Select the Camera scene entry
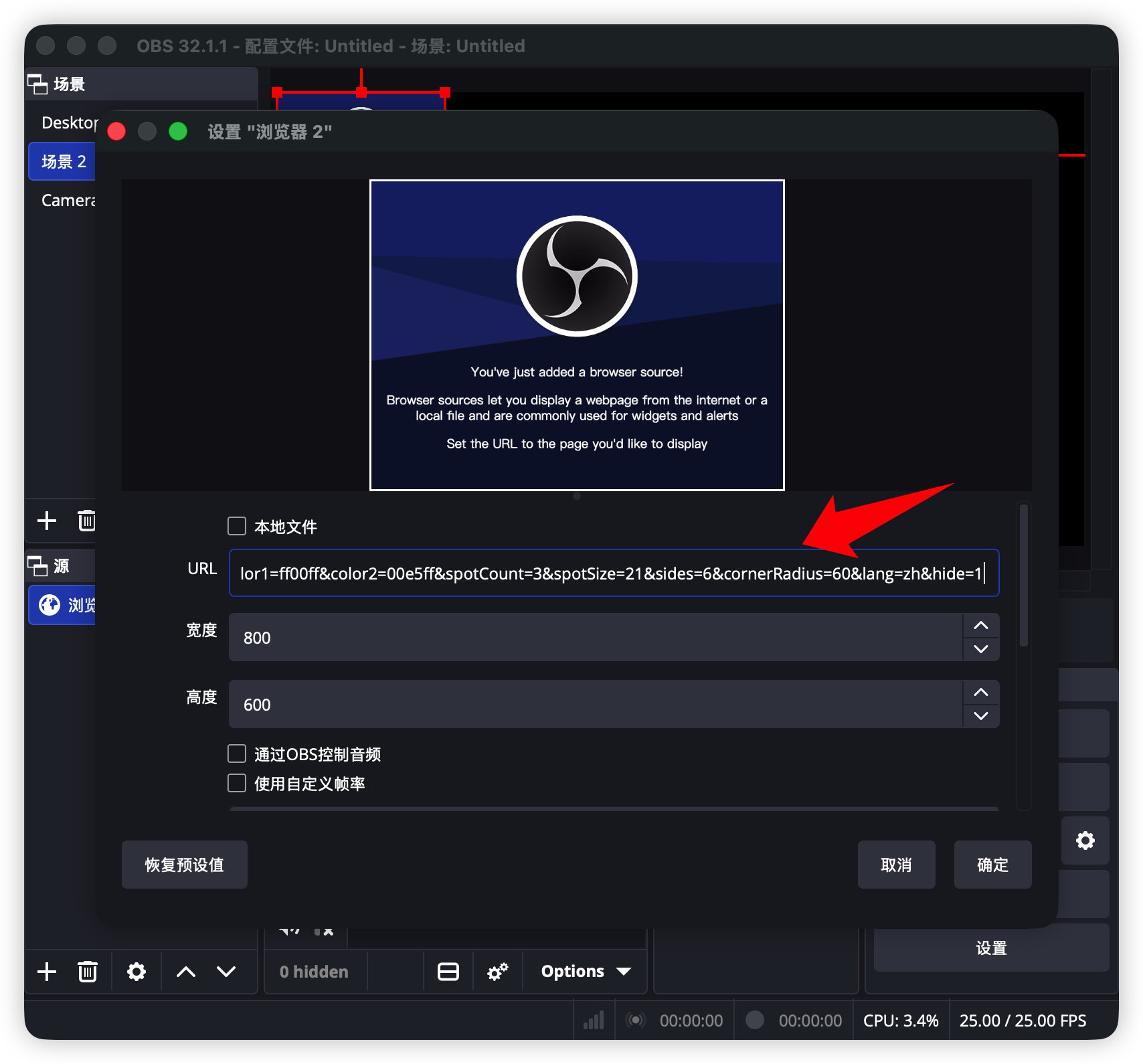This screenshot has width=1143, height=1064. pyautogui.click(x=68, y=199)
